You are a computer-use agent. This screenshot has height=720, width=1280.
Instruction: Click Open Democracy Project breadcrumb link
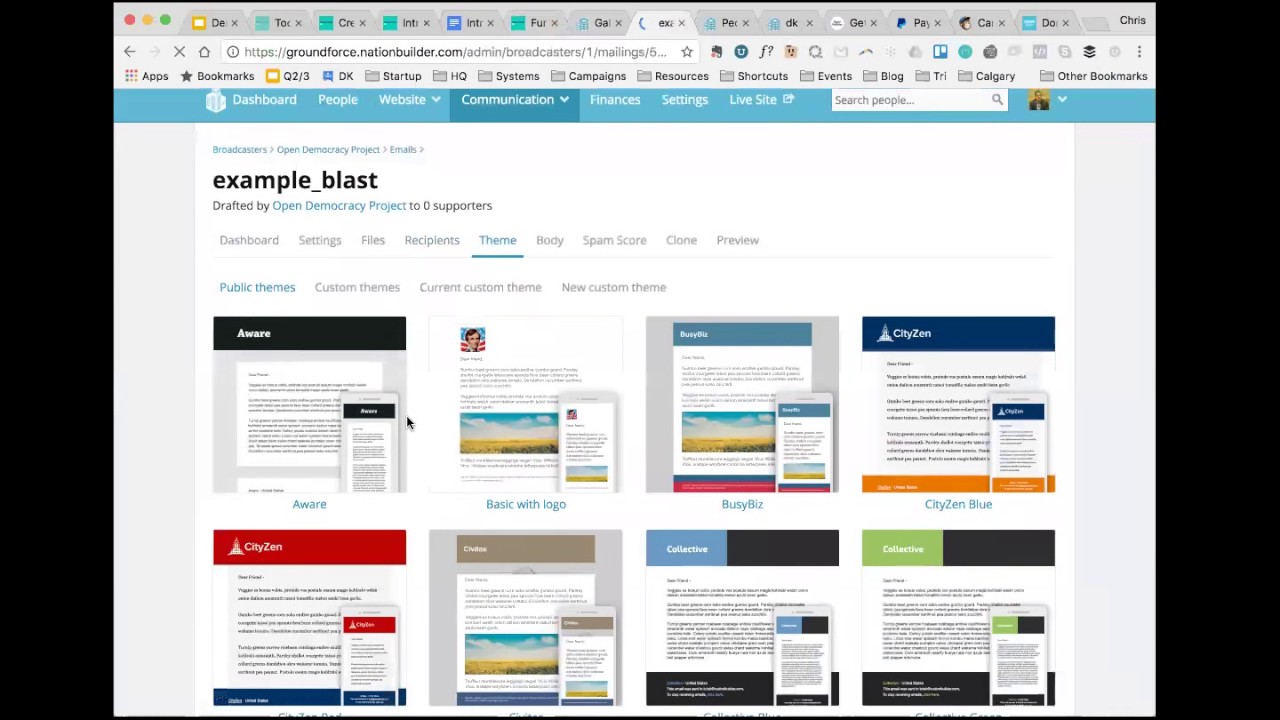tap(328, 150)
